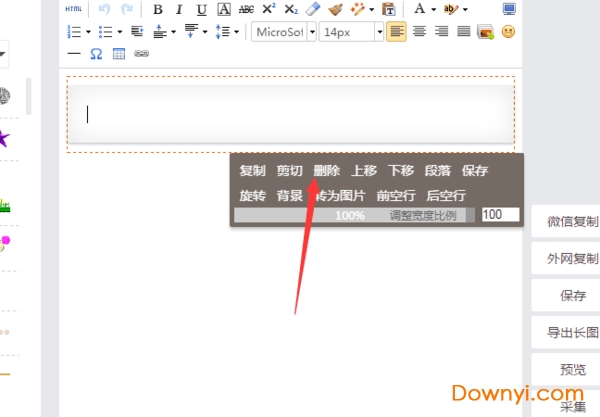Apply superscript using the X² icon

(269, 9)
